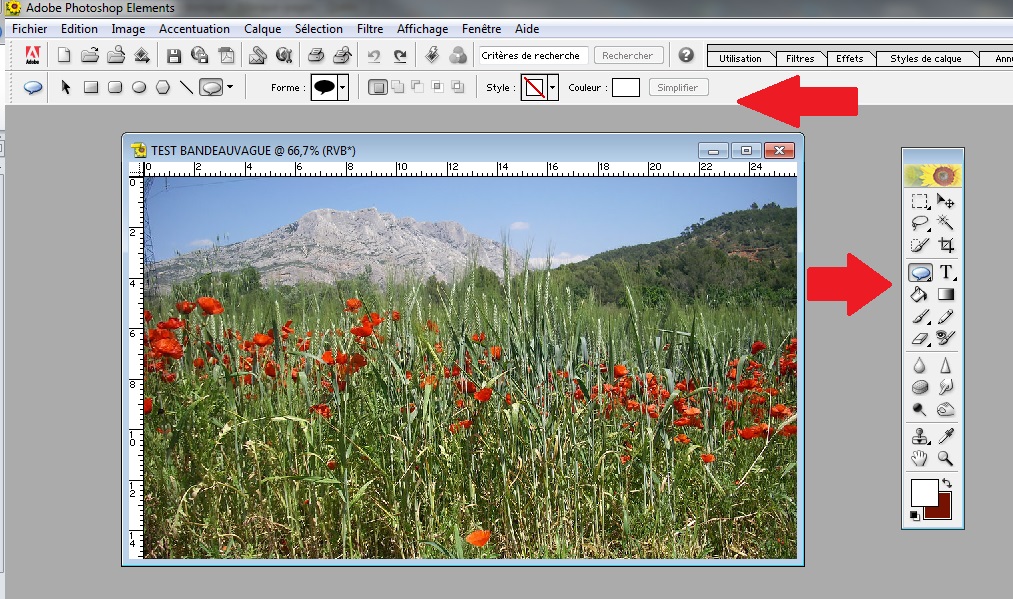
Task: Select the Zoom magnifier tool
Action: click(x=946, y=459)
